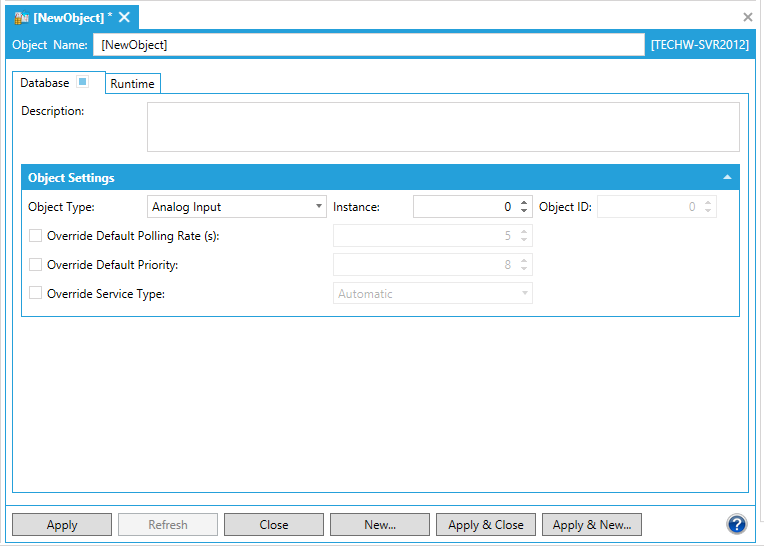764x546 pixels.
Task: Click inside the Description text box
Action: tap(443, 127)
